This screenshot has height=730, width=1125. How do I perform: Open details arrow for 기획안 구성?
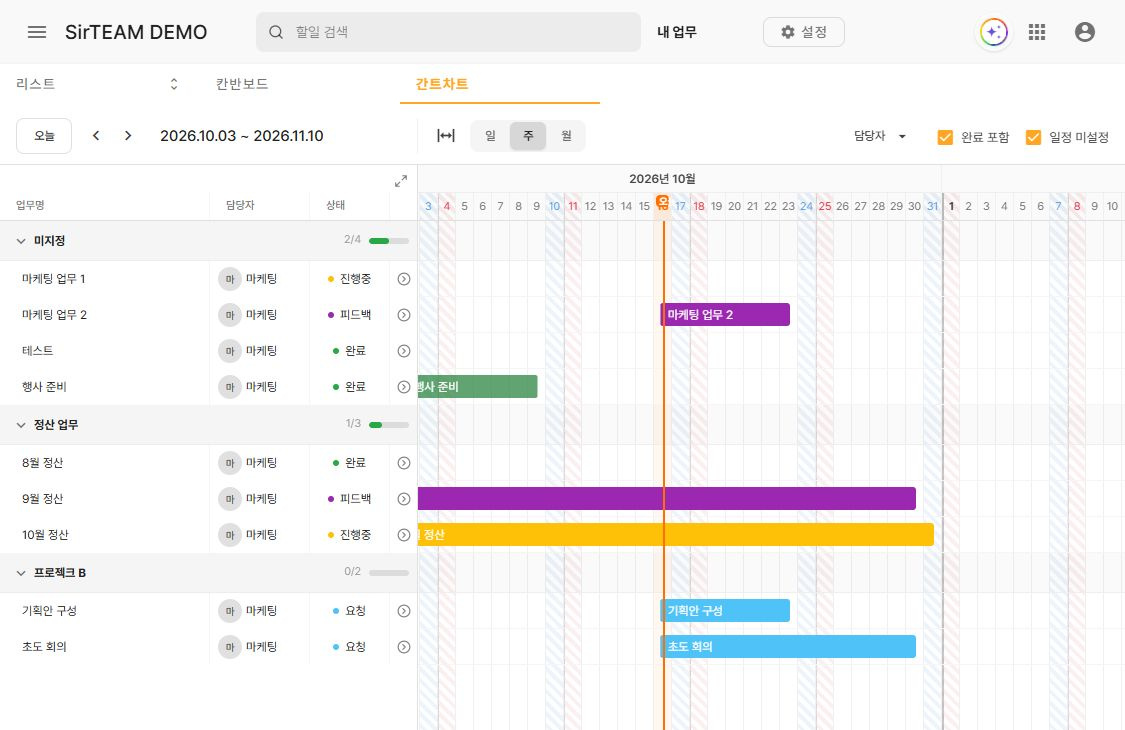404,611
